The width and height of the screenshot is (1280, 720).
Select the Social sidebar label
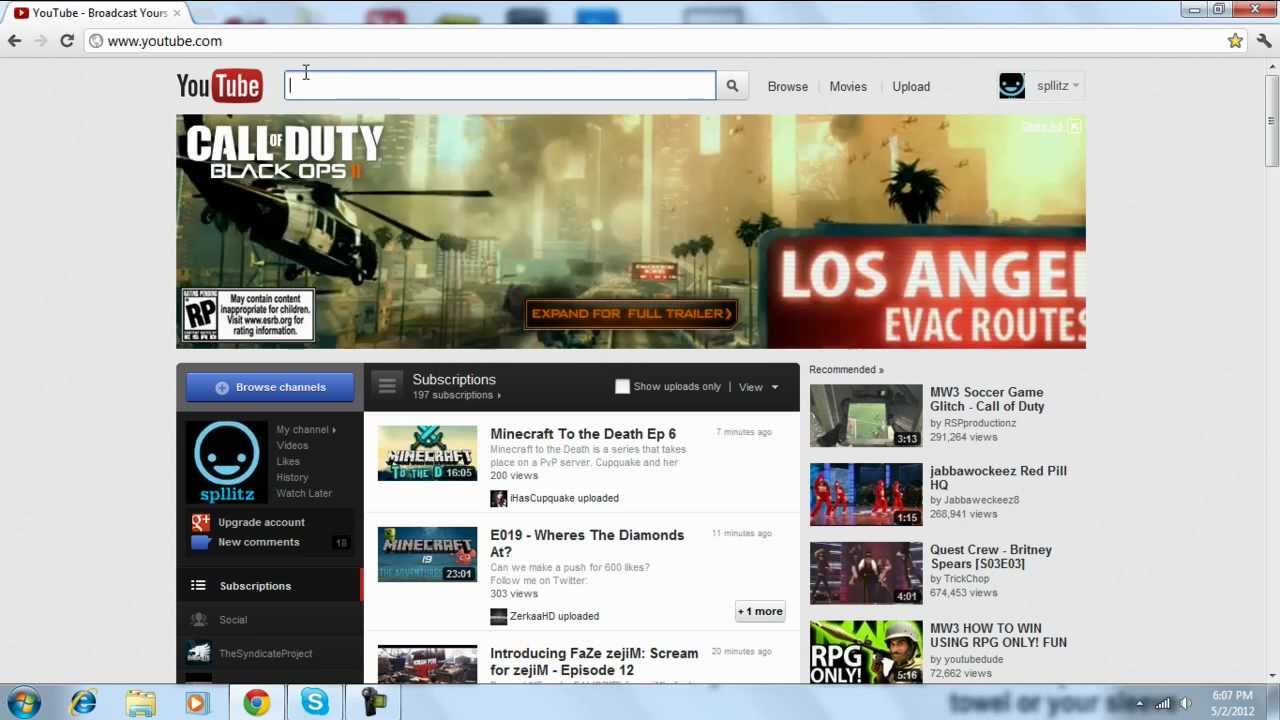tap(233, 620)
